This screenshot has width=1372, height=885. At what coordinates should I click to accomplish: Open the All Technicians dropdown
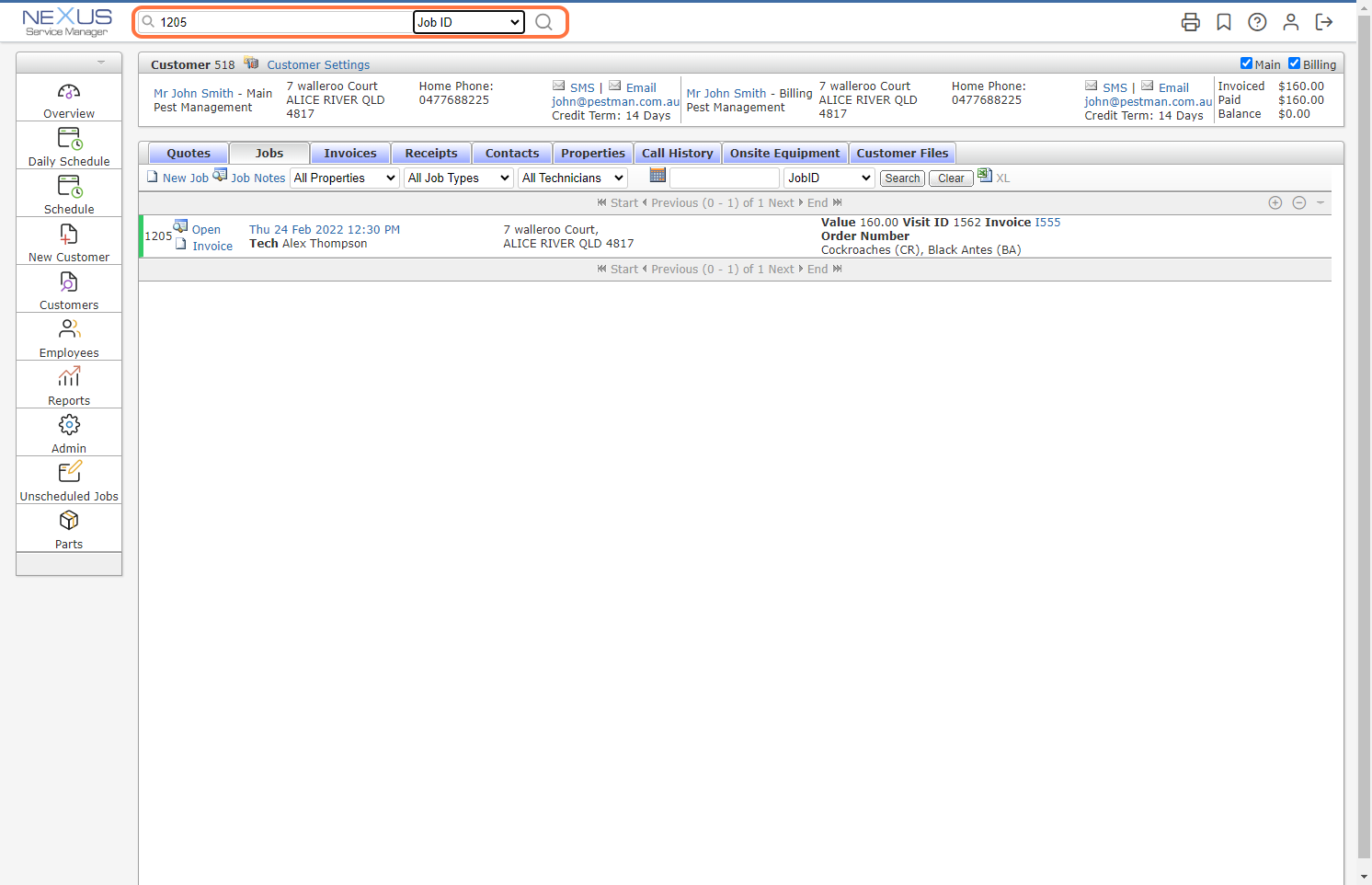coord(573,178)
